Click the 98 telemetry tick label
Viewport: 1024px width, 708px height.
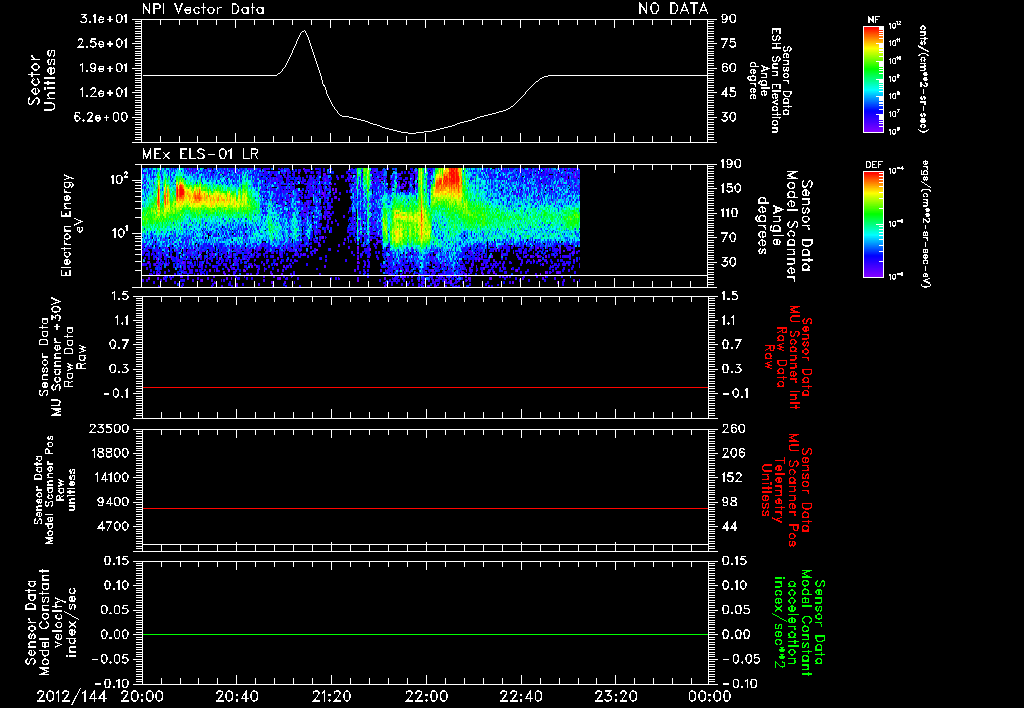click(729, 502)
